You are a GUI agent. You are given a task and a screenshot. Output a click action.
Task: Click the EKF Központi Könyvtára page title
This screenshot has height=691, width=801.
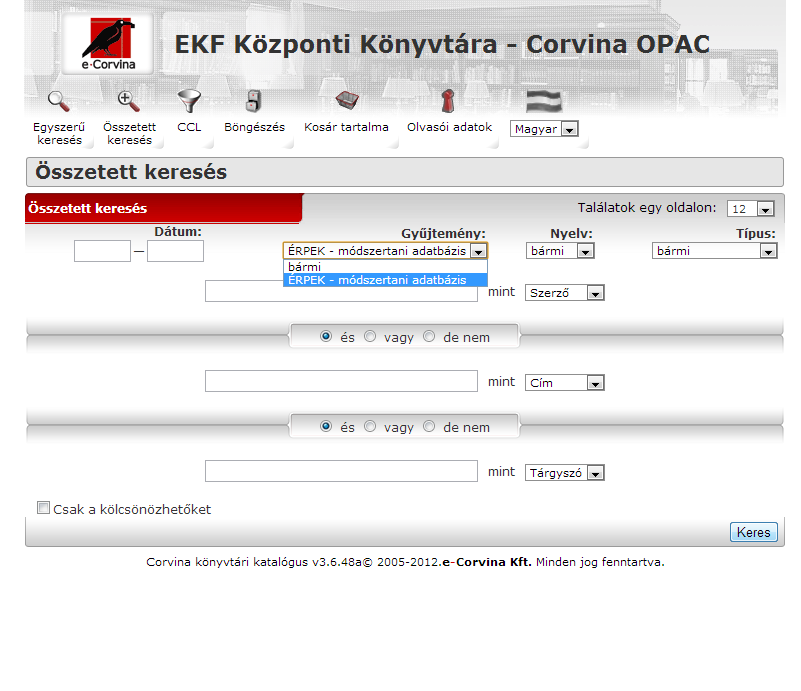click(x=442, y=44)
